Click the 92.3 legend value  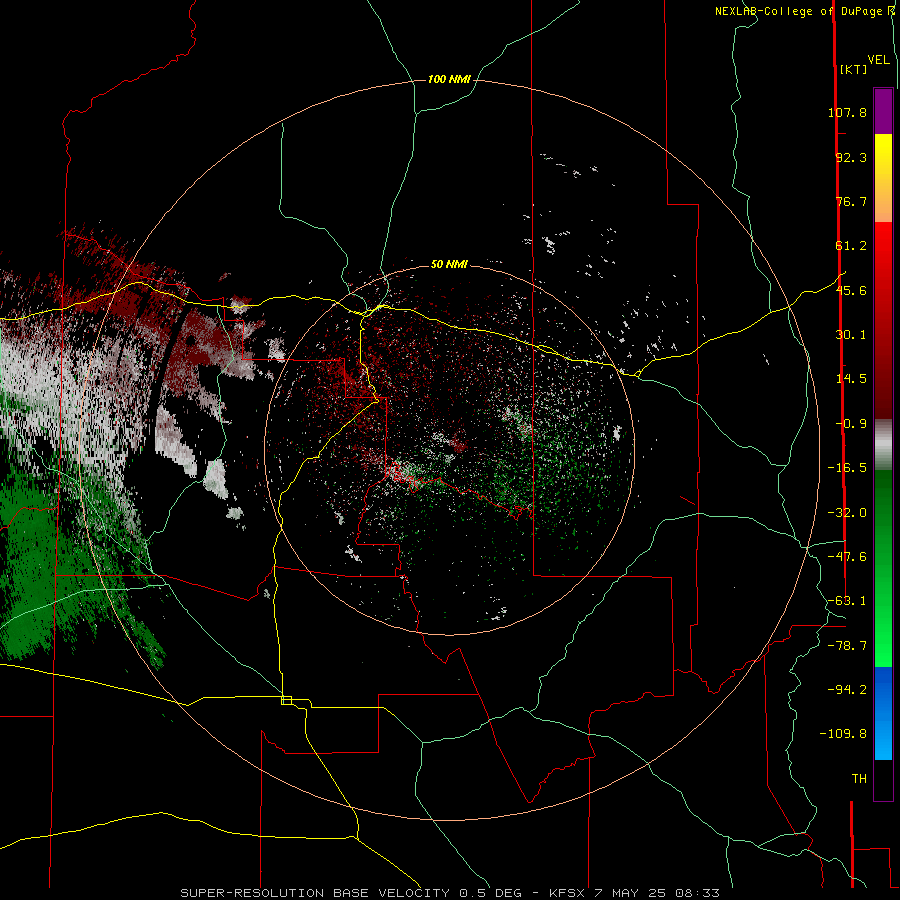coord(851,157)
